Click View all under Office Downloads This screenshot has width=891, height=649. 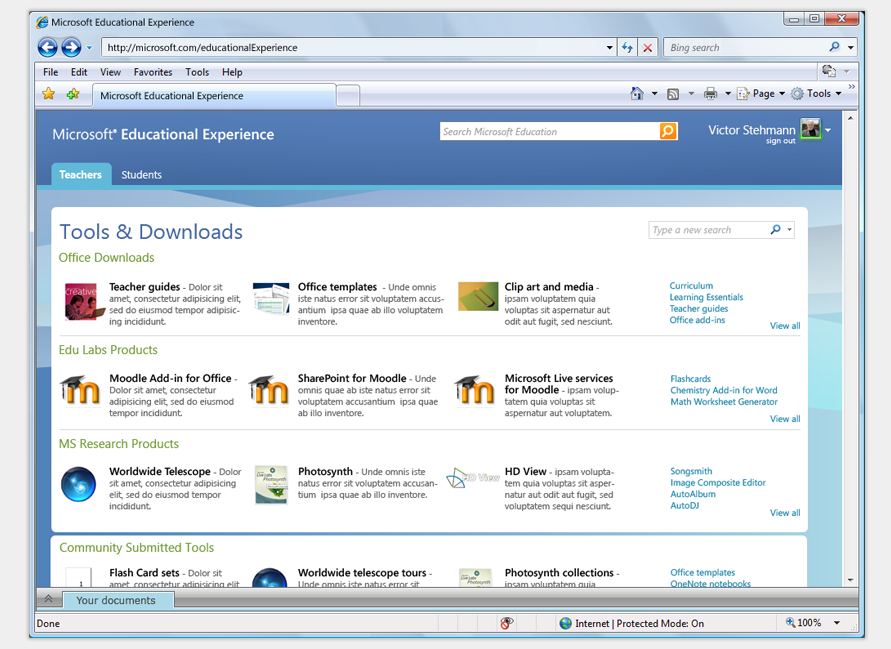785,326
